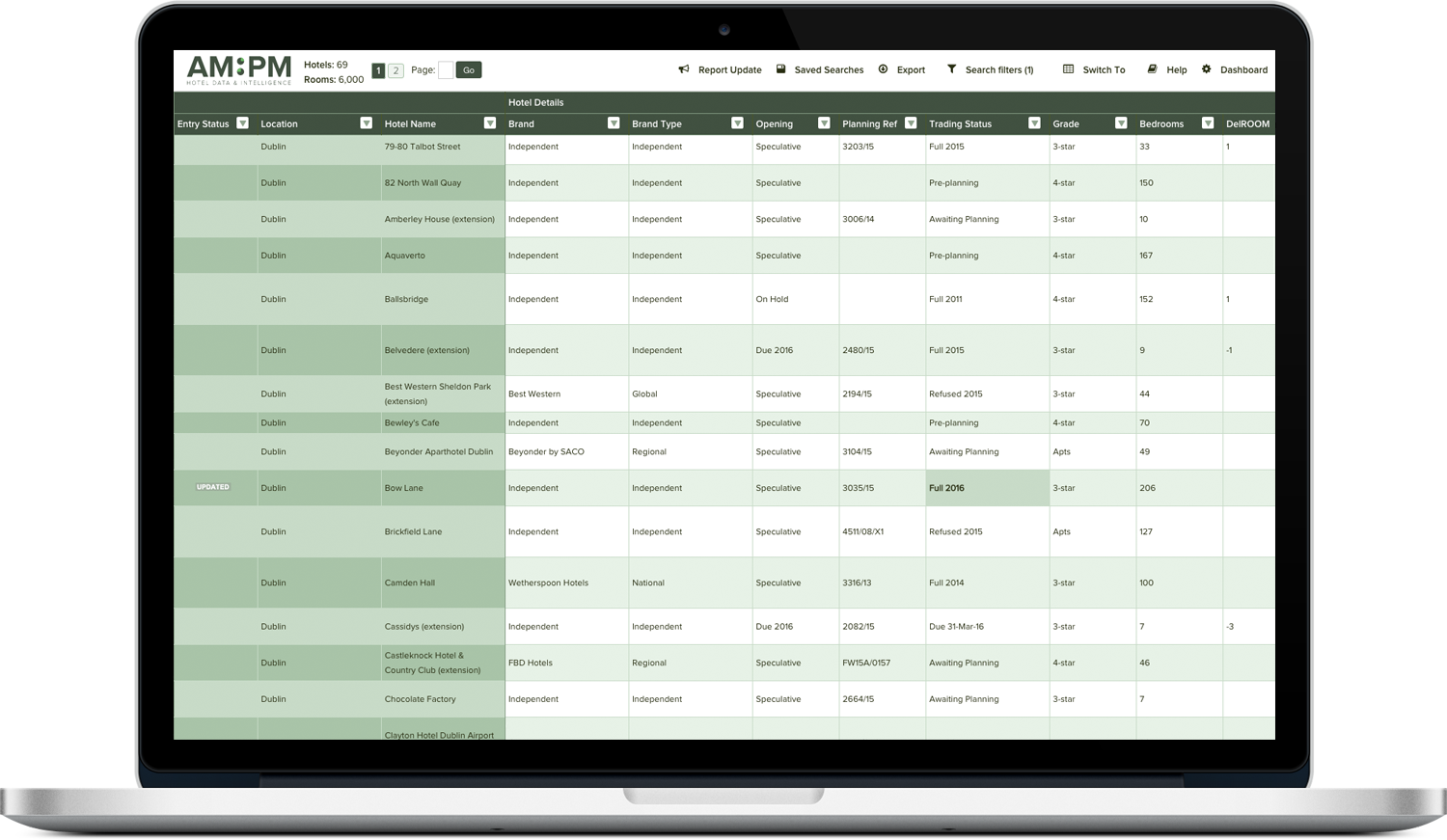The image size is (1447, 840).
Task: Open the Hotel Name column filter
Action: coord(490,123)
